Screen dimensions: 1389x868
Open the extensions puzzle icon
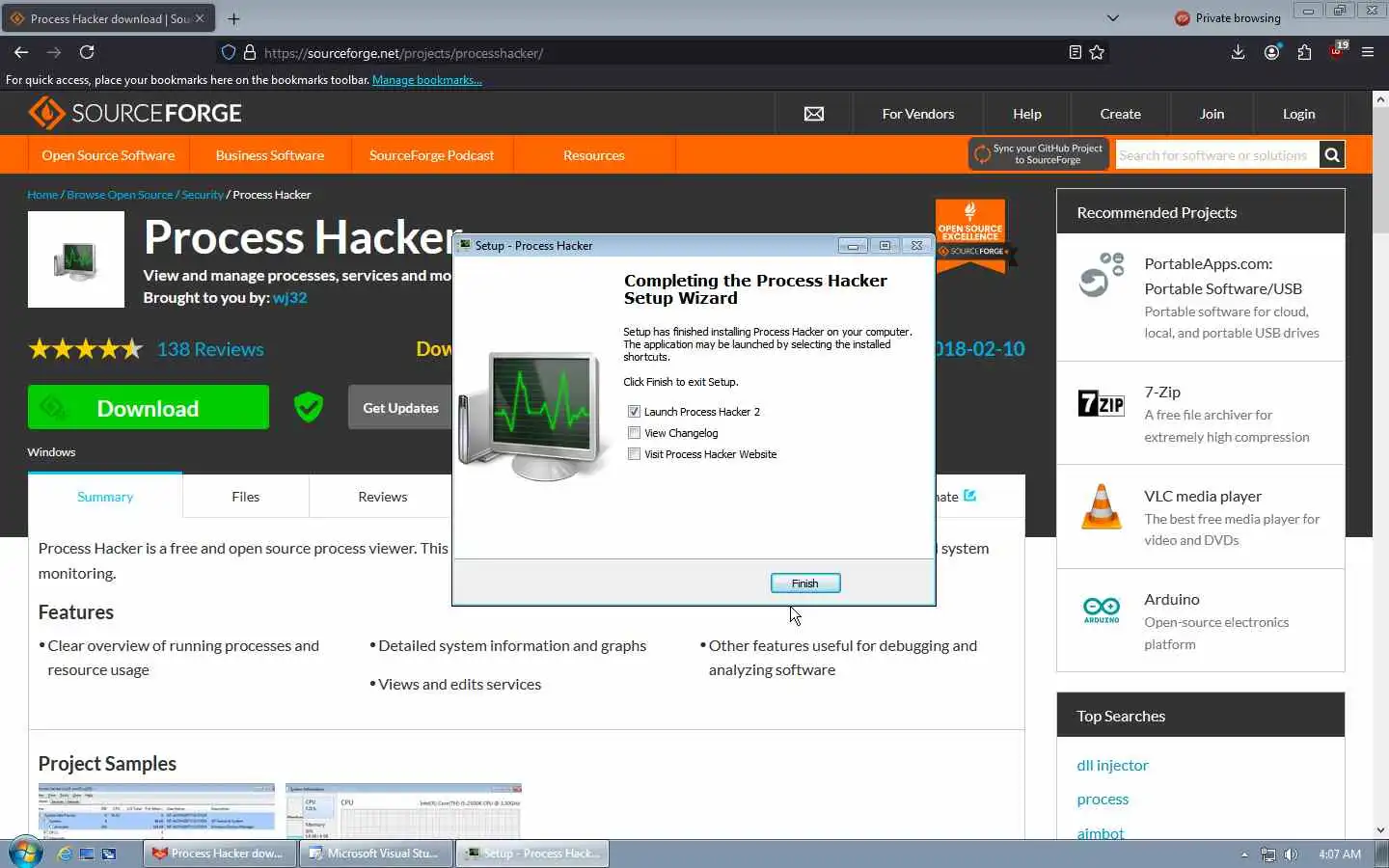(x=1305, y=52)
